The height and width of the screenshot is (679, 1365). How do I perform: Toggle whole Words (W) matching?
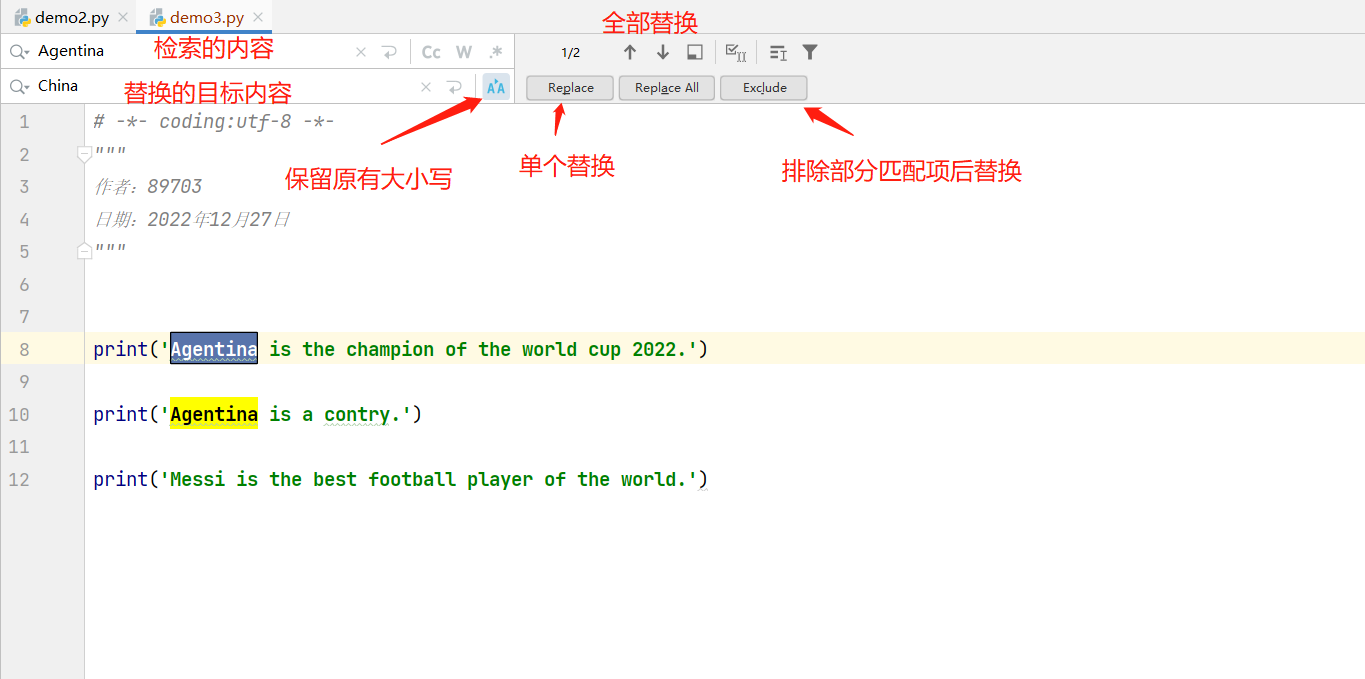coord(464,52)
